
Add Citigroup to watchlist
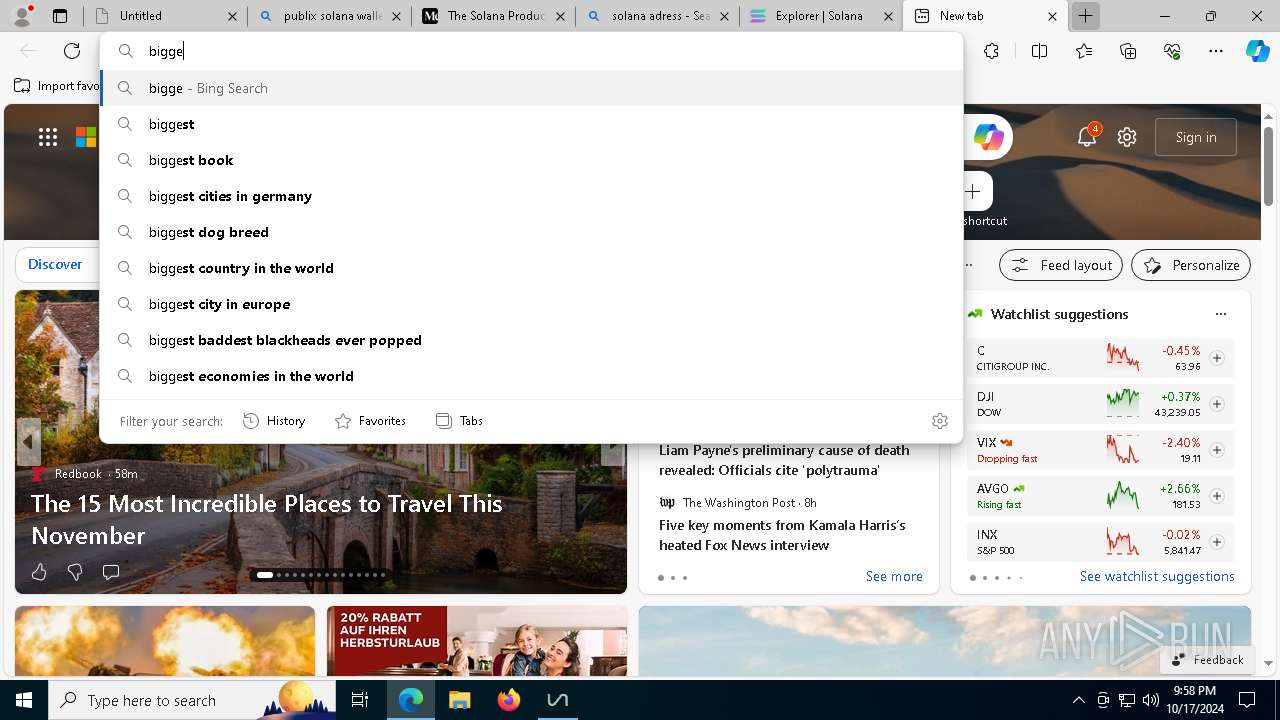tap(1217, 358)
